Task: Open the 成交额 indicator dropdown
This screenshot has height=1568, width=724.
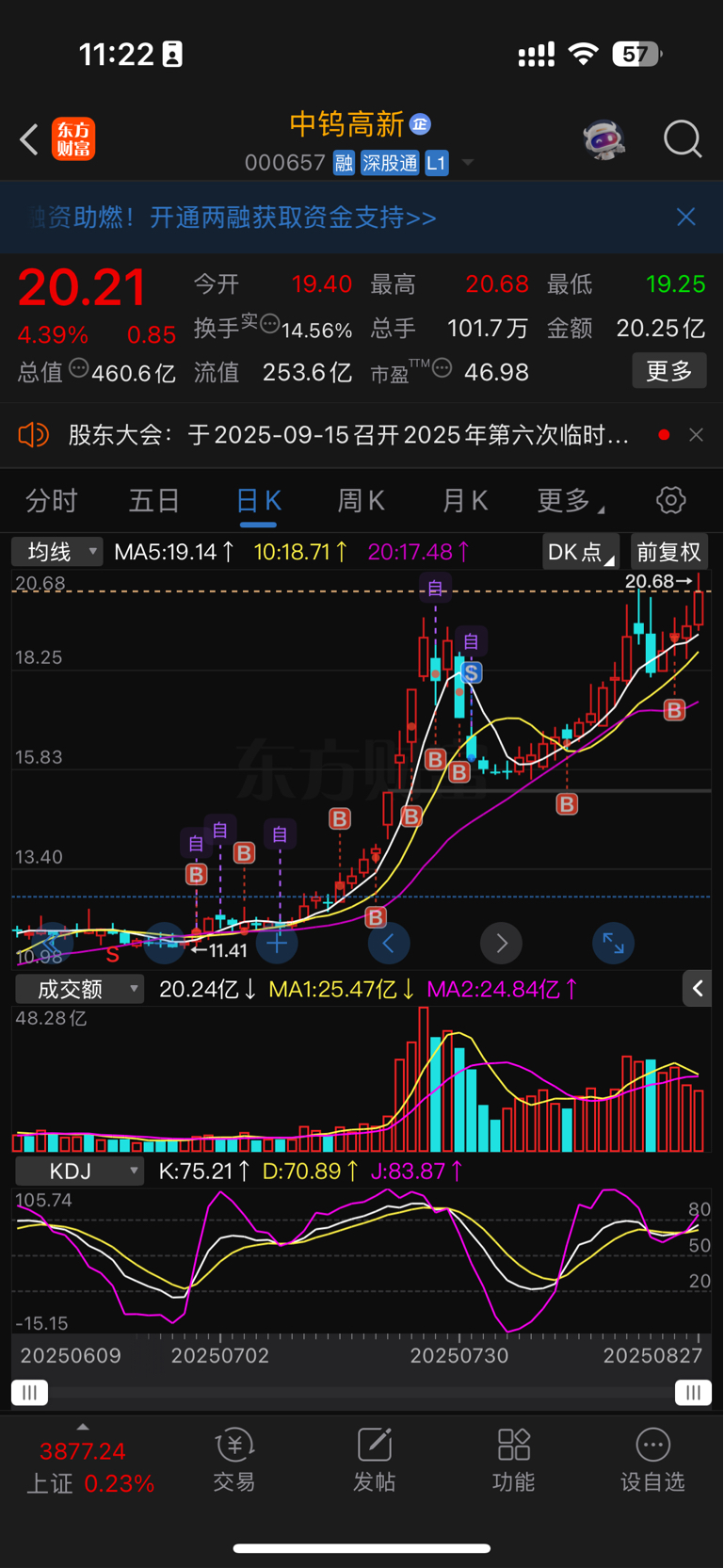Action: 79,989
